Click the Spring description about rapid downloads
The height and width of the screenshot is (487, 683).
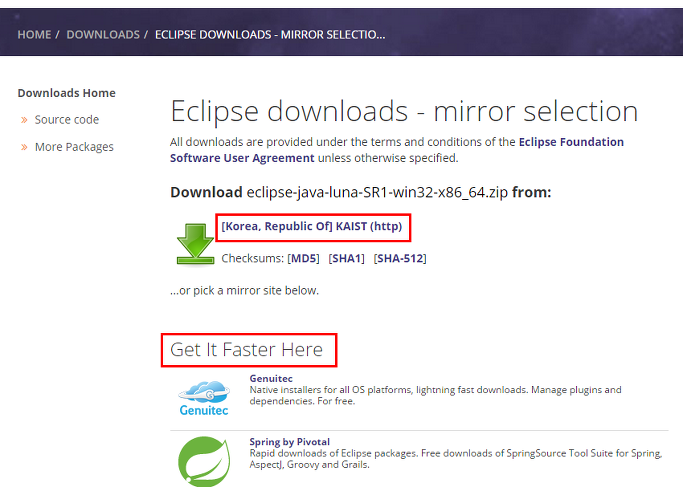[456, 459]
